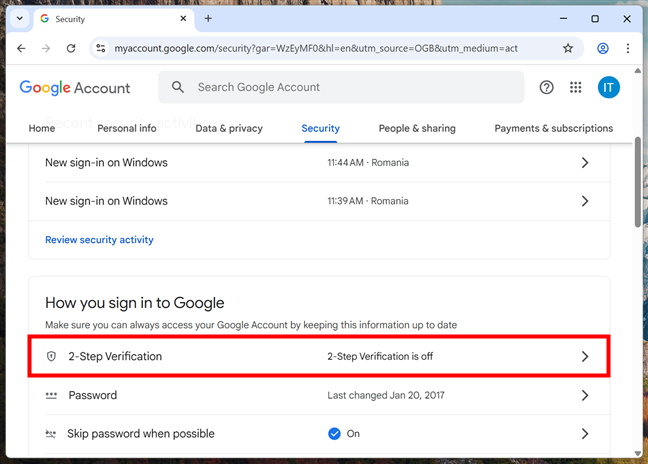The height and width of the screenshot is (464, 648).
Task: Click the scrollbar up arrow
Action: coord(638,71)
